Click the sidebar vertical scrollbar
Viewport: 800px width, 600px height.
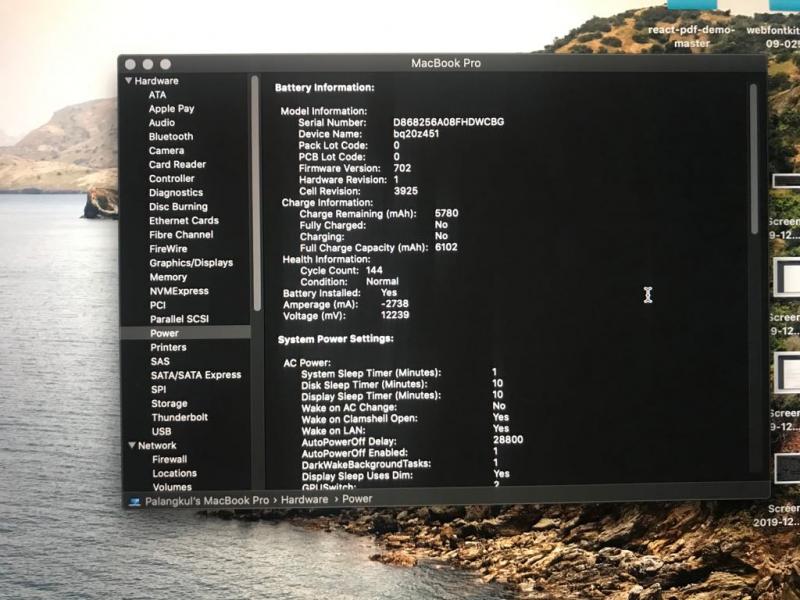pos(256,194)
